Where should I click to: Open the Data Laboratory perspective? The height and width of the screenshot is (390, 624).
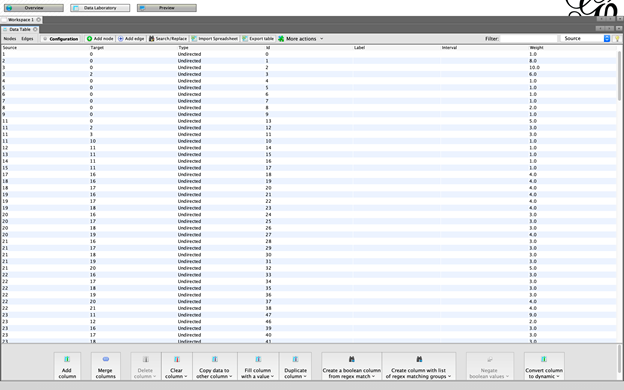pyautogui.click(x=100, y=8)
